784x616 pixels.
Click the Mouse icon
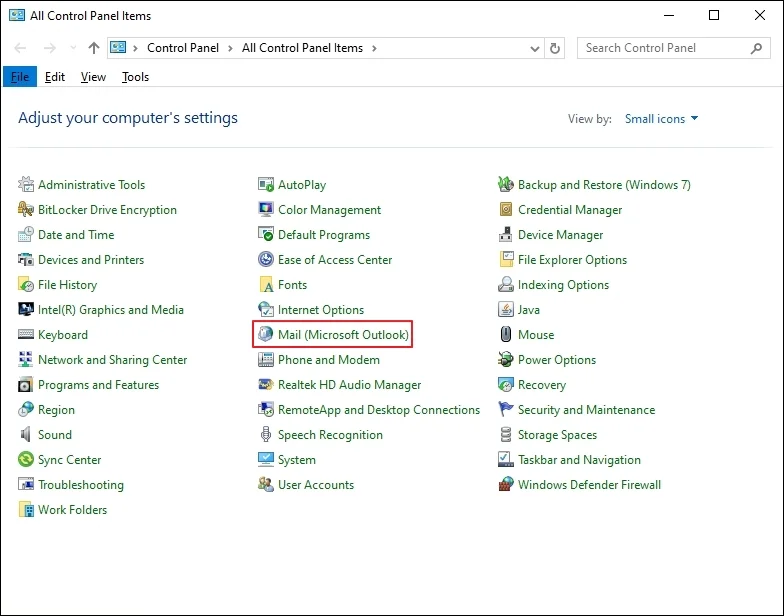coord(506,334)
